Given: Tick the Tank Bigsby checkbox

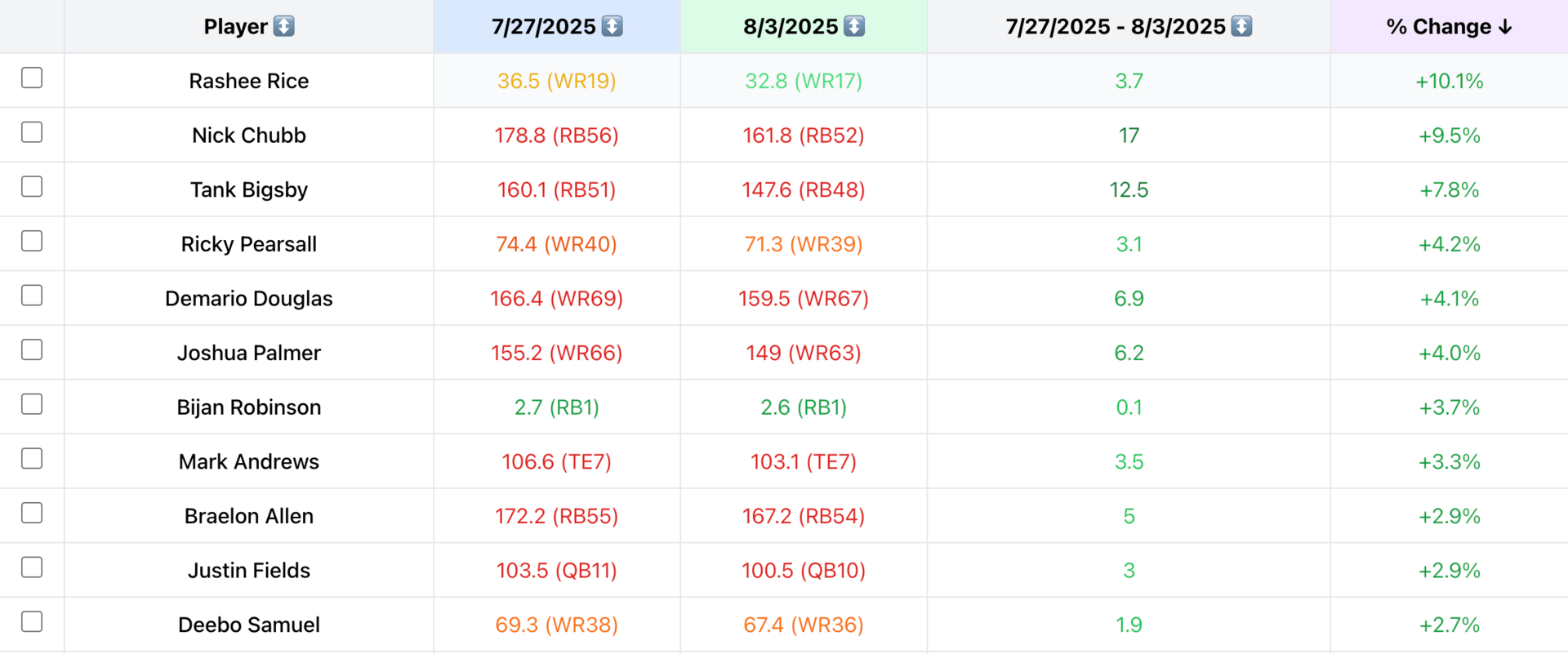Looking at the screenshot, I should click(x=32, y=187).
